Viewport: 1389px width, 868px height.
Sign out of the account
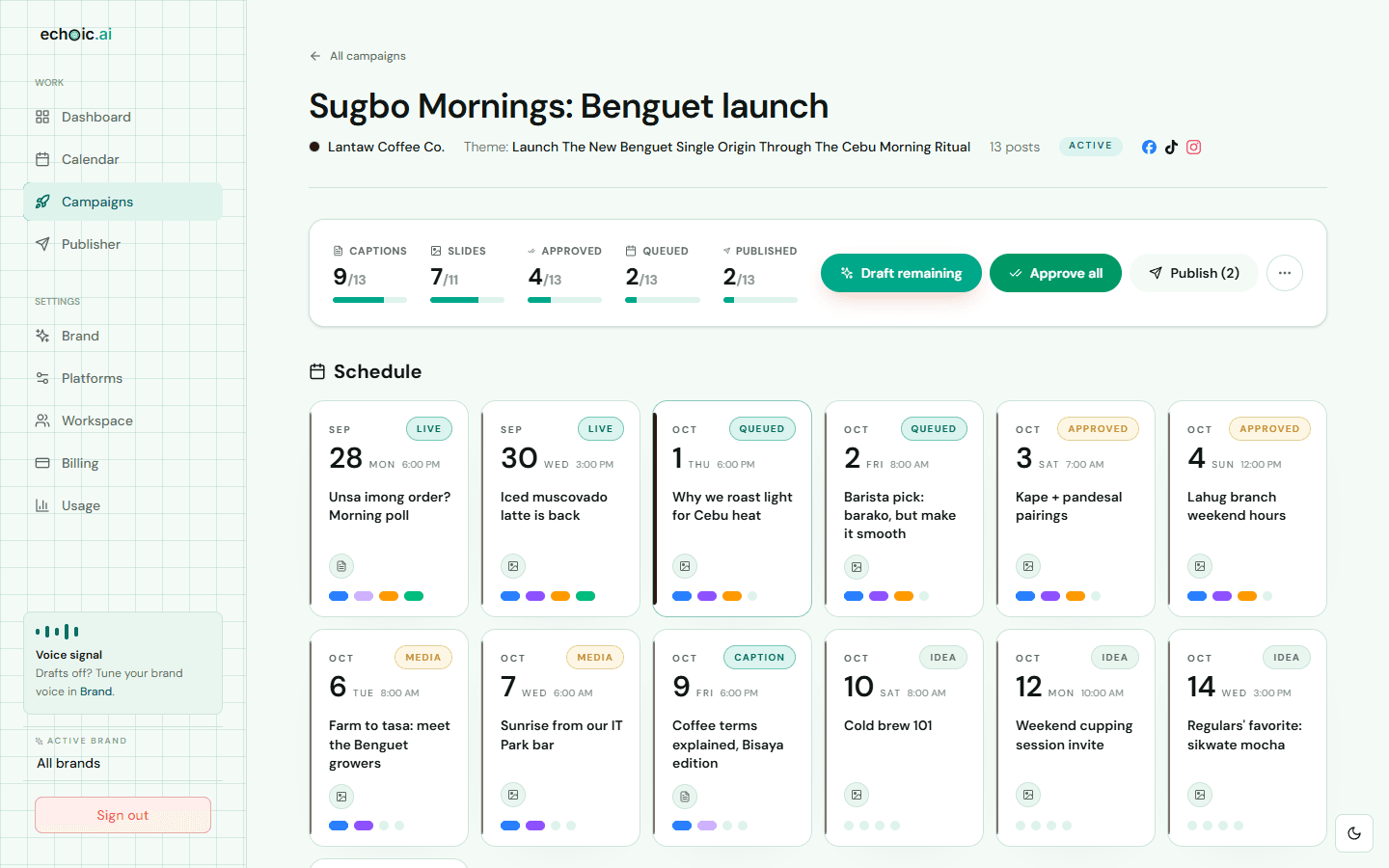pyautogui.click(x=123, y=815)
